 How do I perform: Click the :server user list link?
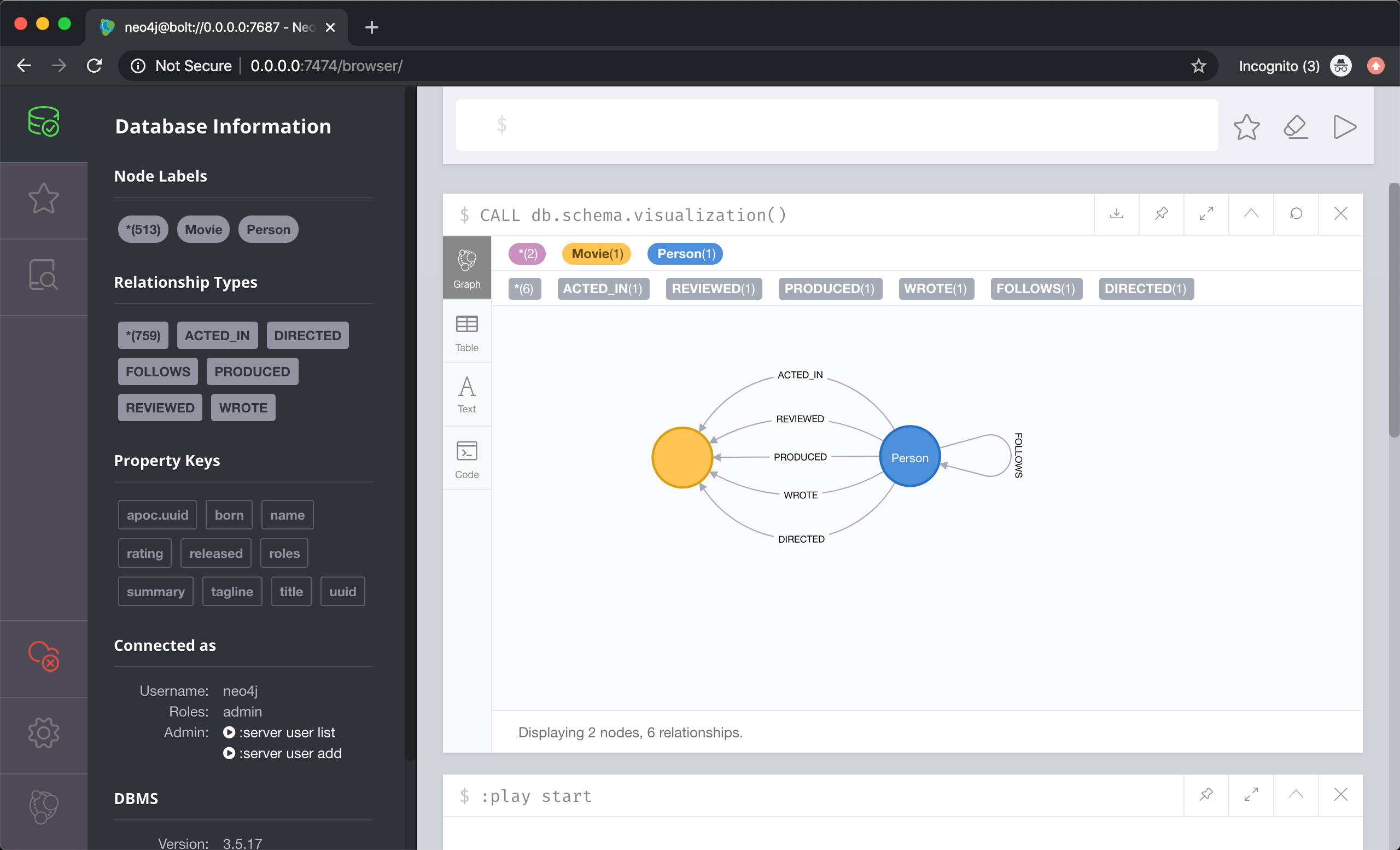pyautogui.click(x=280, y=732)
